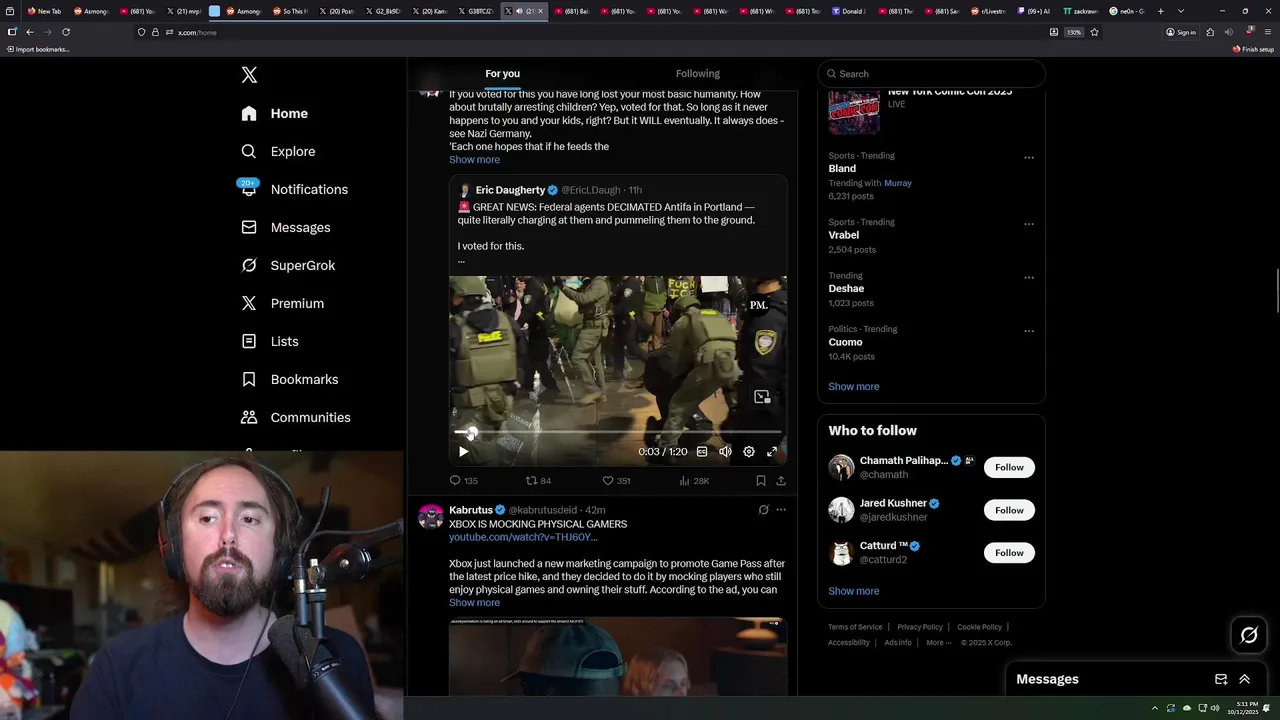Image resolution: width=1280 pixels, height=720 pixels.
Task: Reply to post with 135 comments
Action: 463,481
